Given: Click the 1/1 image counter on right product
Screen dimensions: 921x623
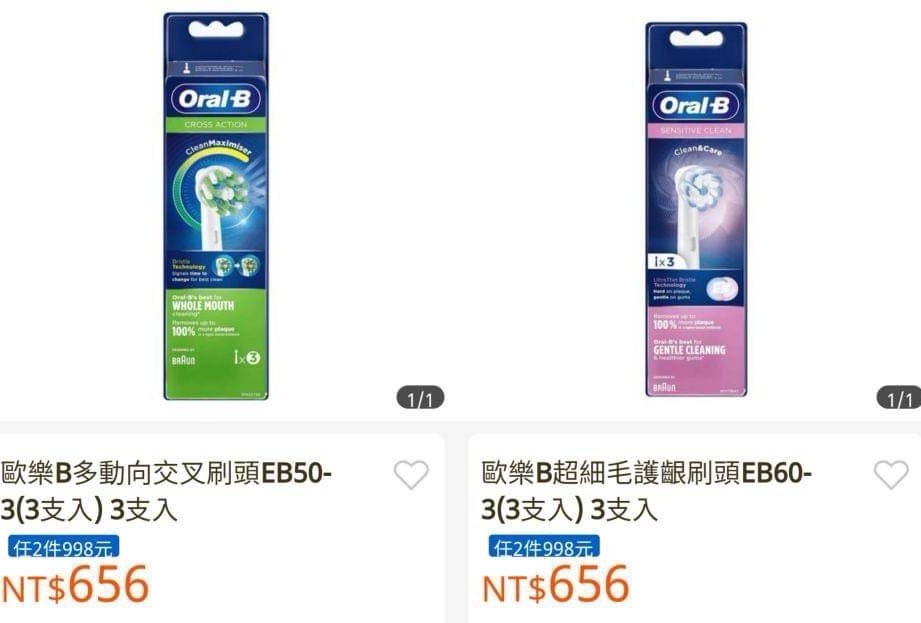Looking at the screenshot, I should click(899, 399).
